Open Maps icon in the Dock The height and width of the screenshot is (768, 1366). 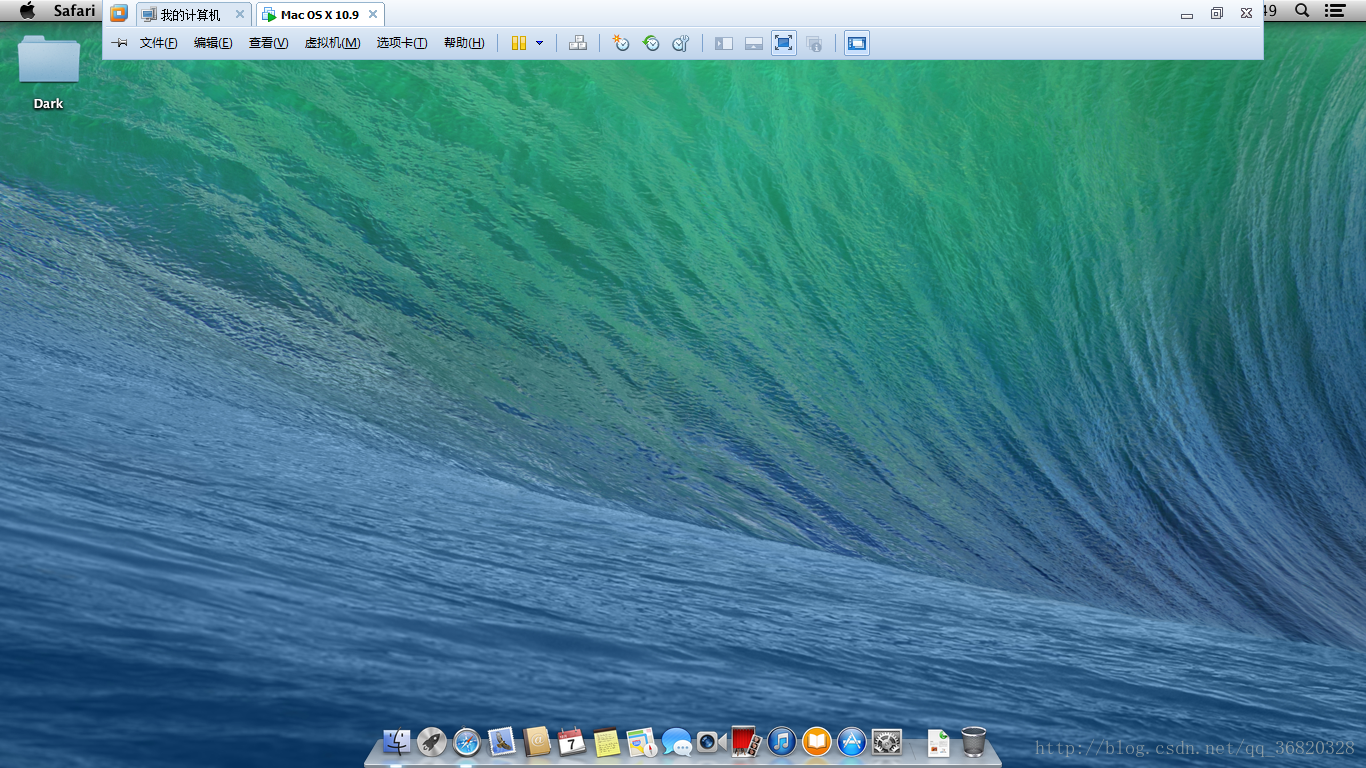click(641, 741)
